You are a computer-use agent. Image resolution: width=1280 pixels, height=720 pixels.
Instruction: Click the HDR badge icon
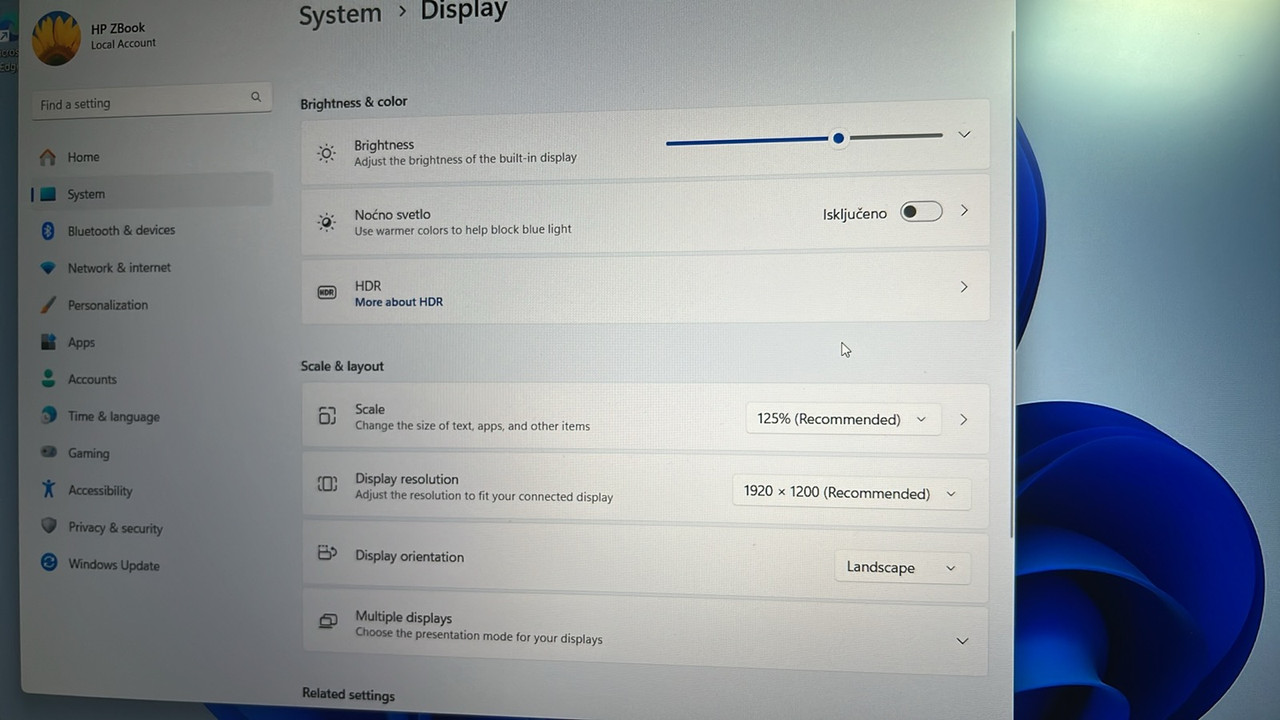pos(326,292)
